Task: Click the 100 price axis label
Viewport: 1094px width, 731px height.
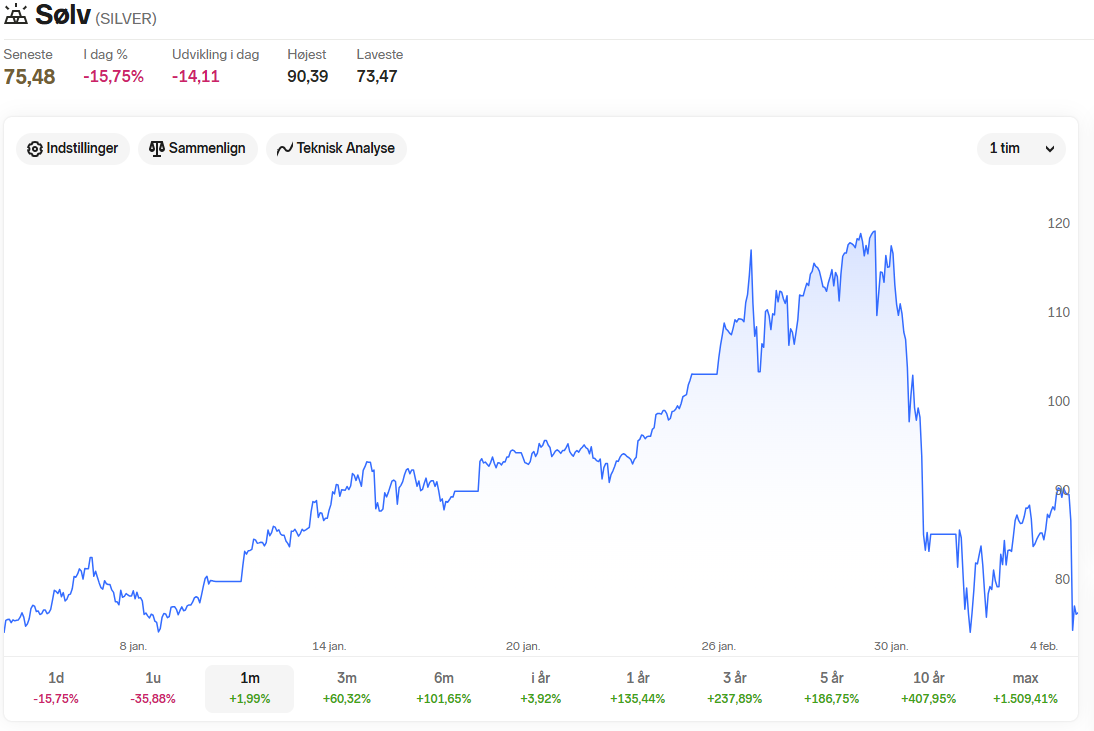Action: pyautogui.click(x=1058, y=401)
